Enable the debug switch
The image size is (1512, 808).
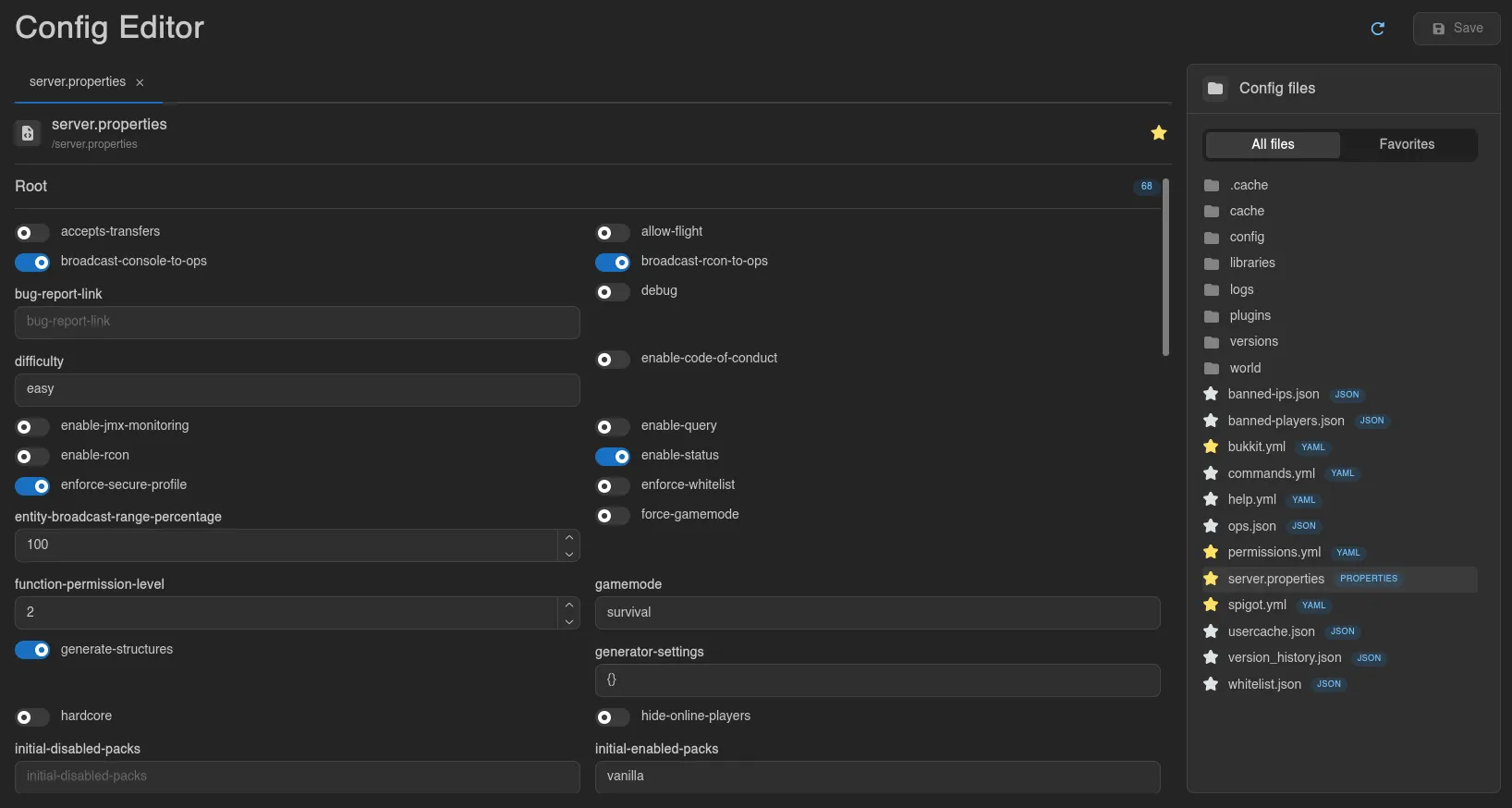pyautogui.click(x=613, y=292)
